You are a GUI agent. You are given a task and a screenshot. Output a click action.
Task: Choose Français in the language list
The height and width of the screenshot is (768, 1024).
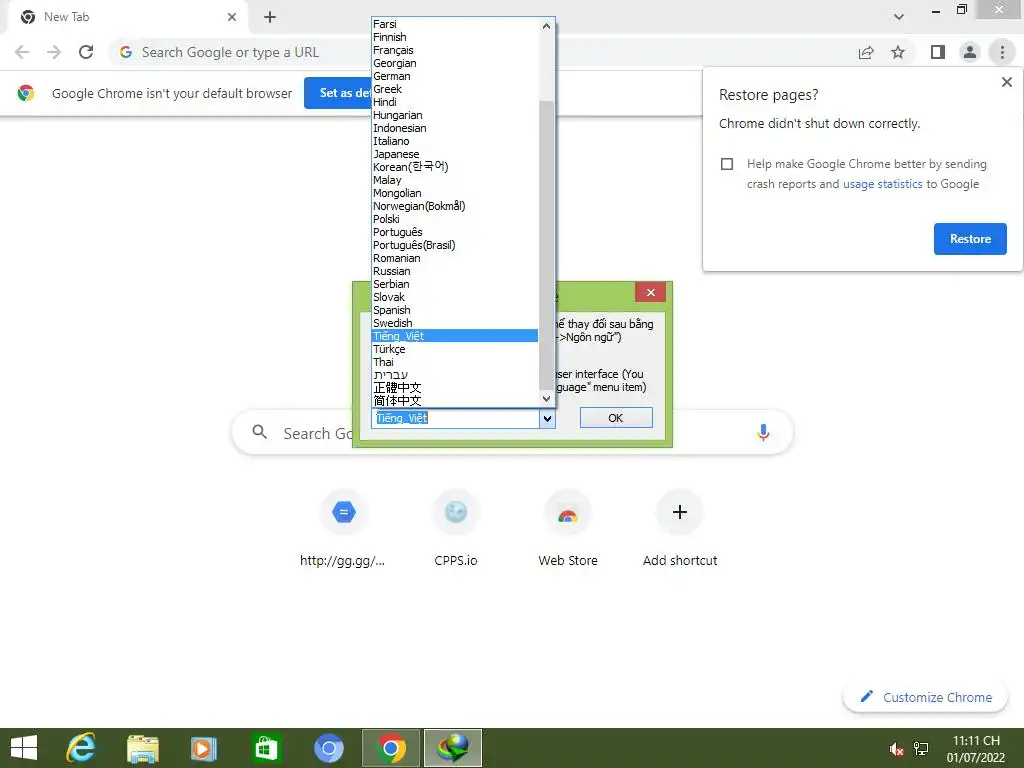[x=455, y=50]
